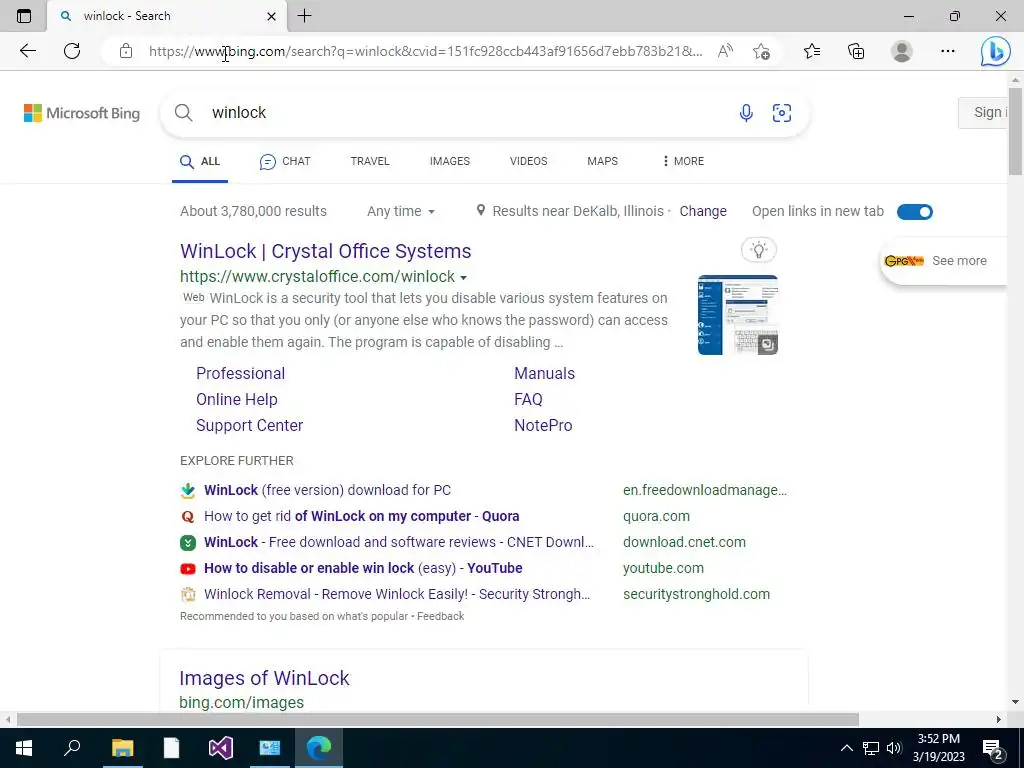Open Bing chat sidebar icon

tap(995, 51)
